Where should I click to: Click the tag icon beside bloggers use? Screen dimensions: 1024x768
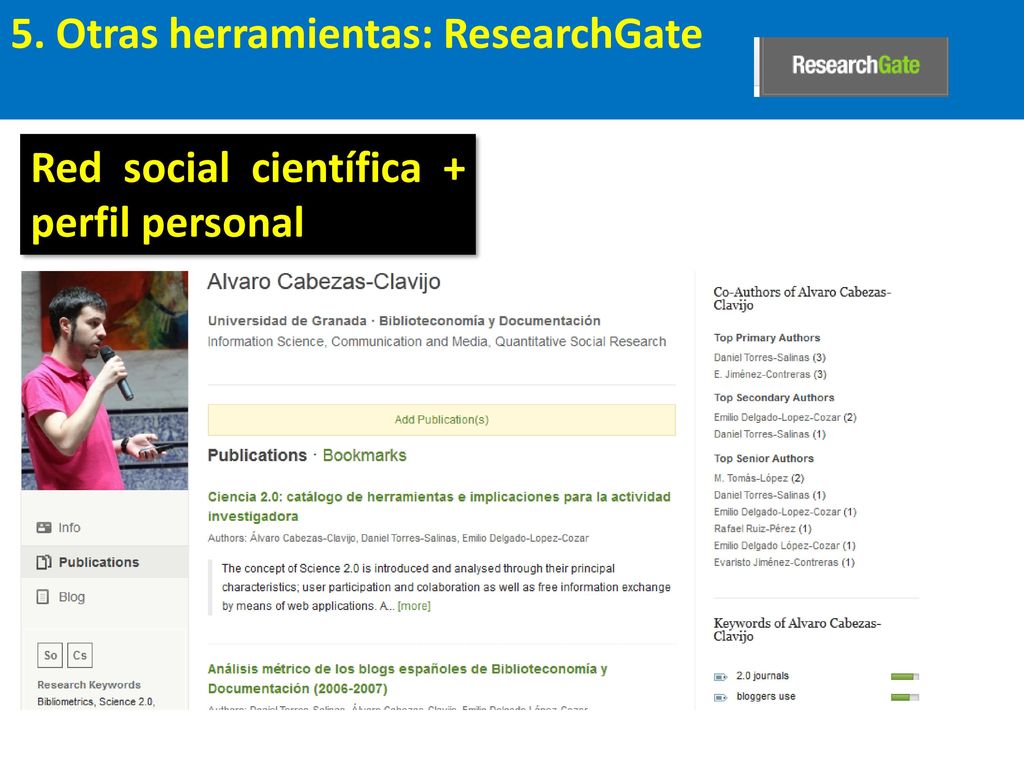tap(720, 697)
